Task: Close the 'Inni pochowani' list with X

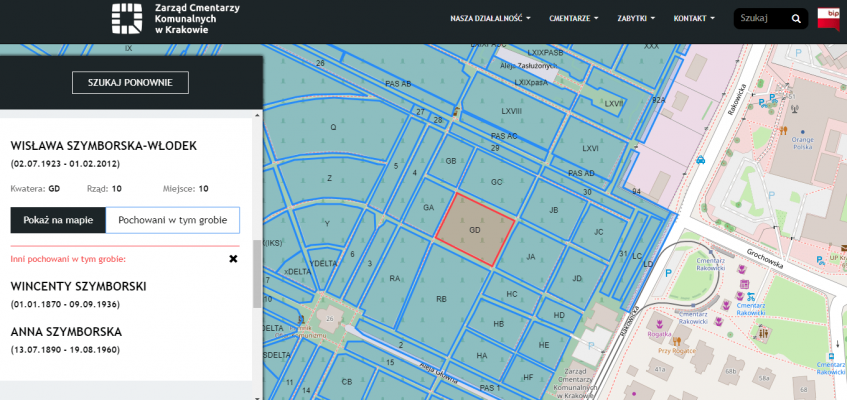Action: point(233,259)
